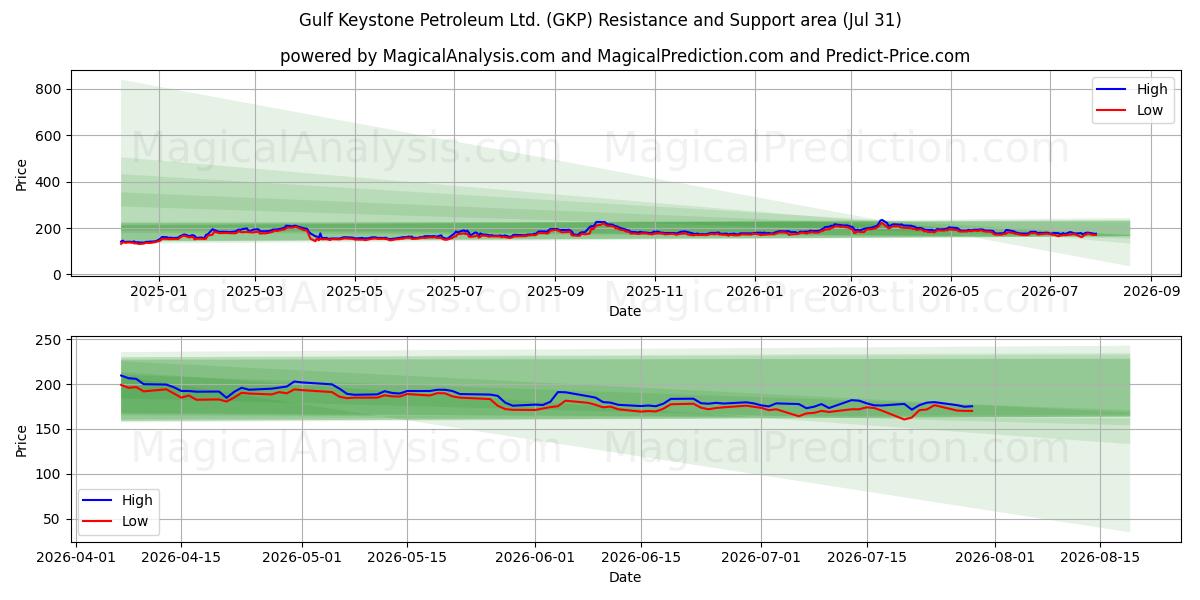Click the '2026-07-15' x-axis tick label

868,559
